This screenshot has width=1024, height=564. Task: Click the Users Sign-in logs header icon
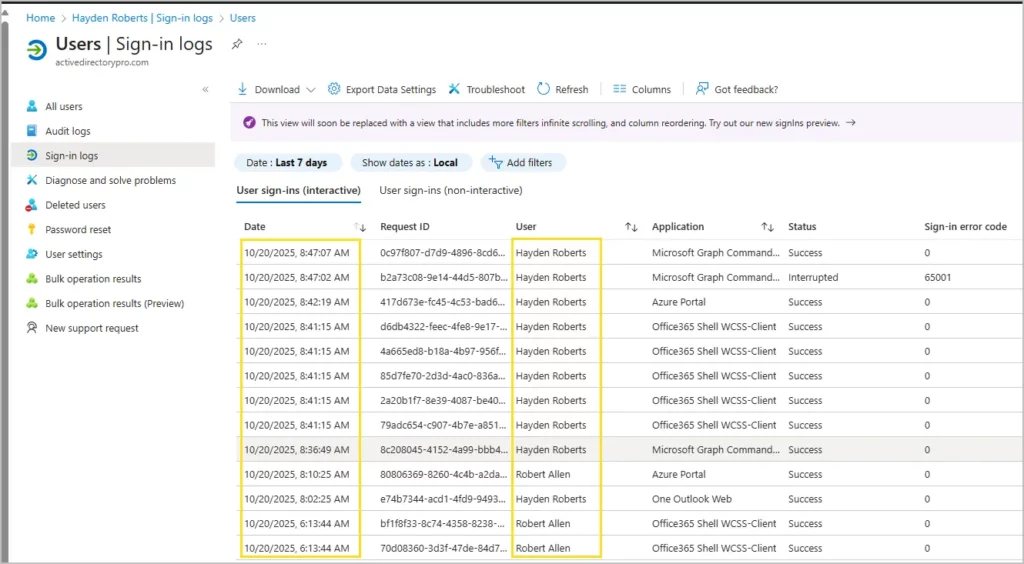pyautogui.click(x=37, y=50)
